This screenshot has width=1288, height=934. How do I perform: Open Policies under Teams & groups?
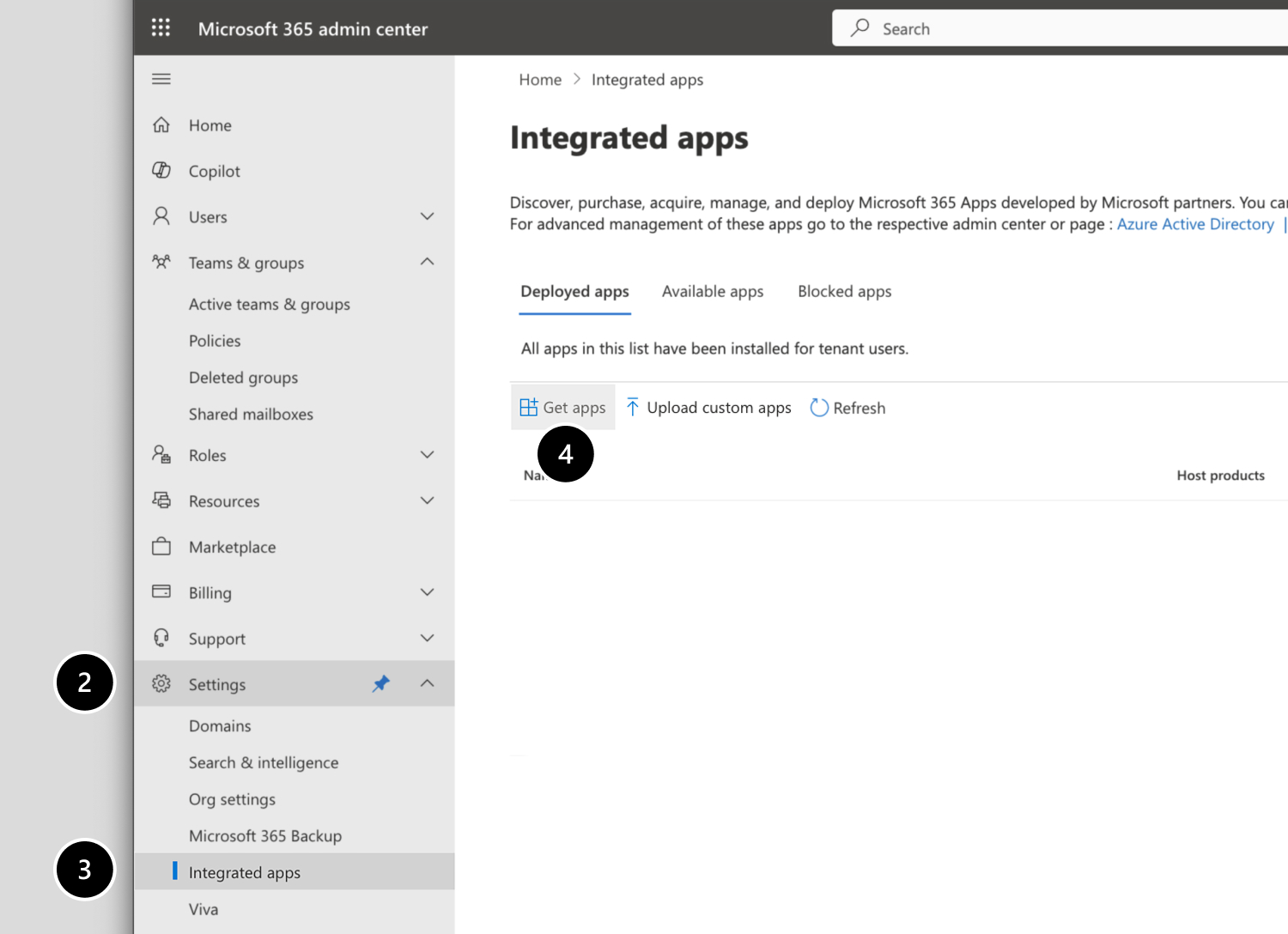[x=215, y=341]
